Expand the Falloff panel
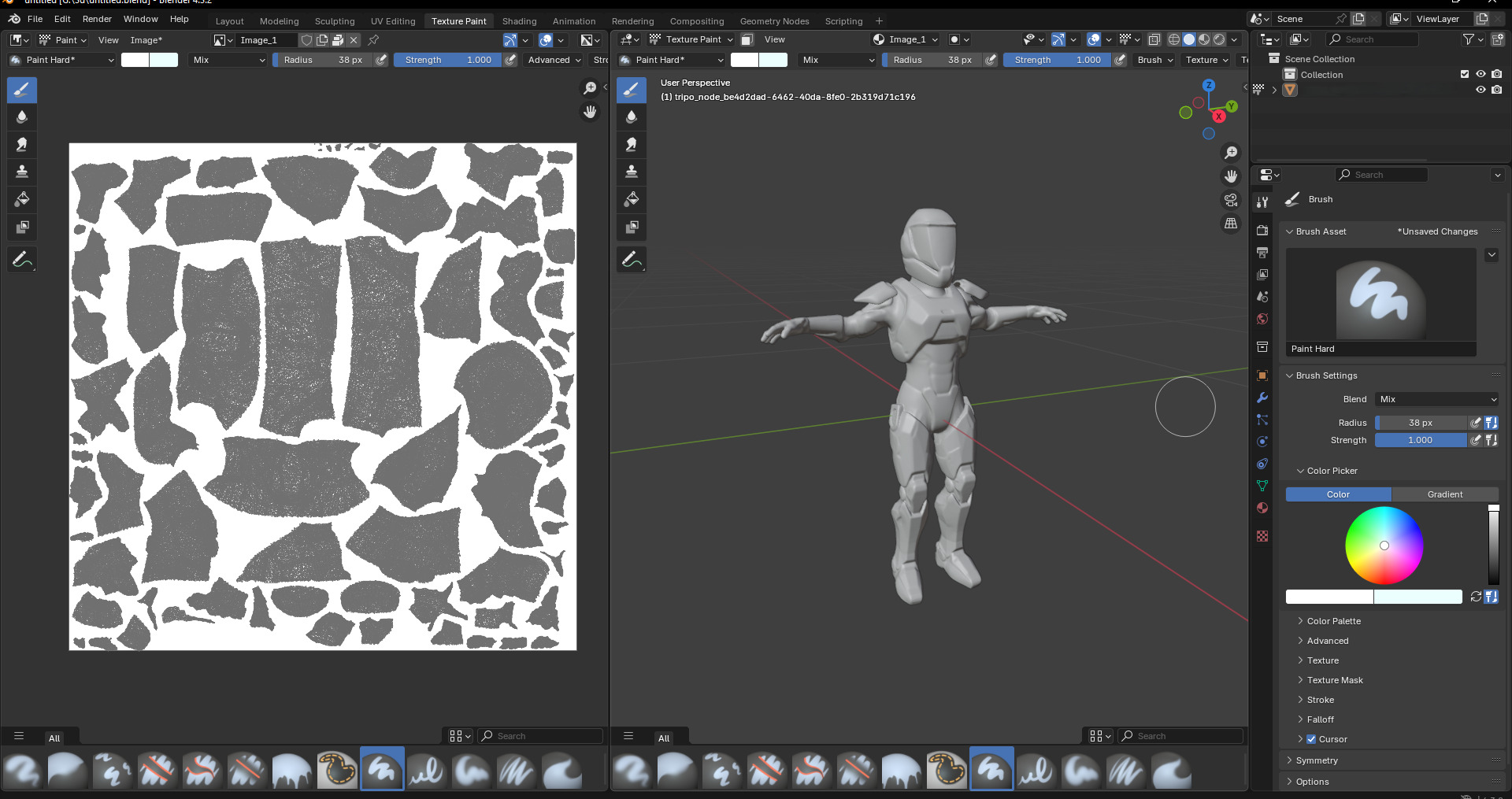Viewport: 1512px width, 799px height. coord(1320,719)
